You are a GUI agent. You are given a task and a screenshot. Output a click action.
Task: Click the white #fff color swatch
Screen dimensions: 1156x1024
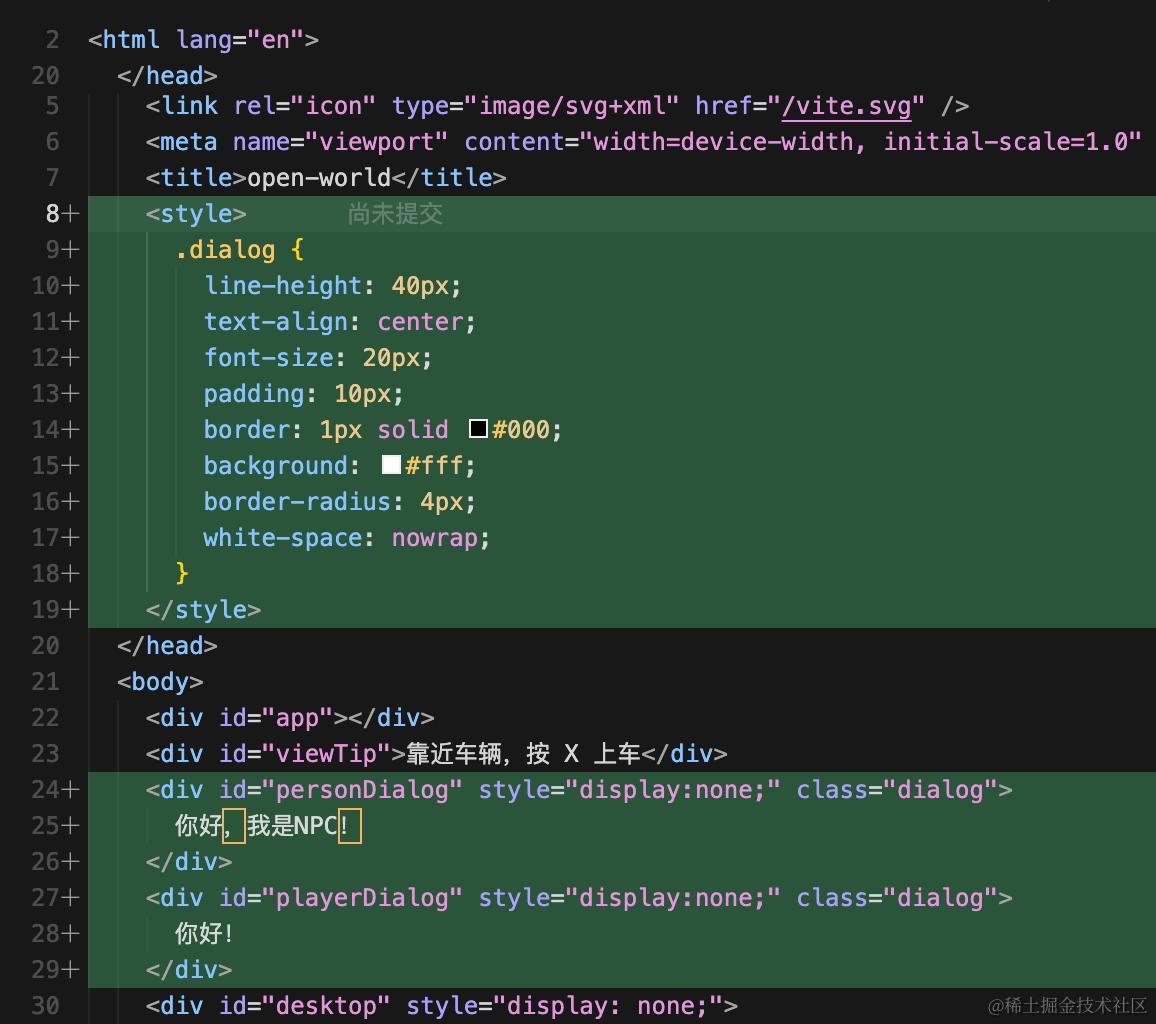pyautogui.click(x=391, y=464)
